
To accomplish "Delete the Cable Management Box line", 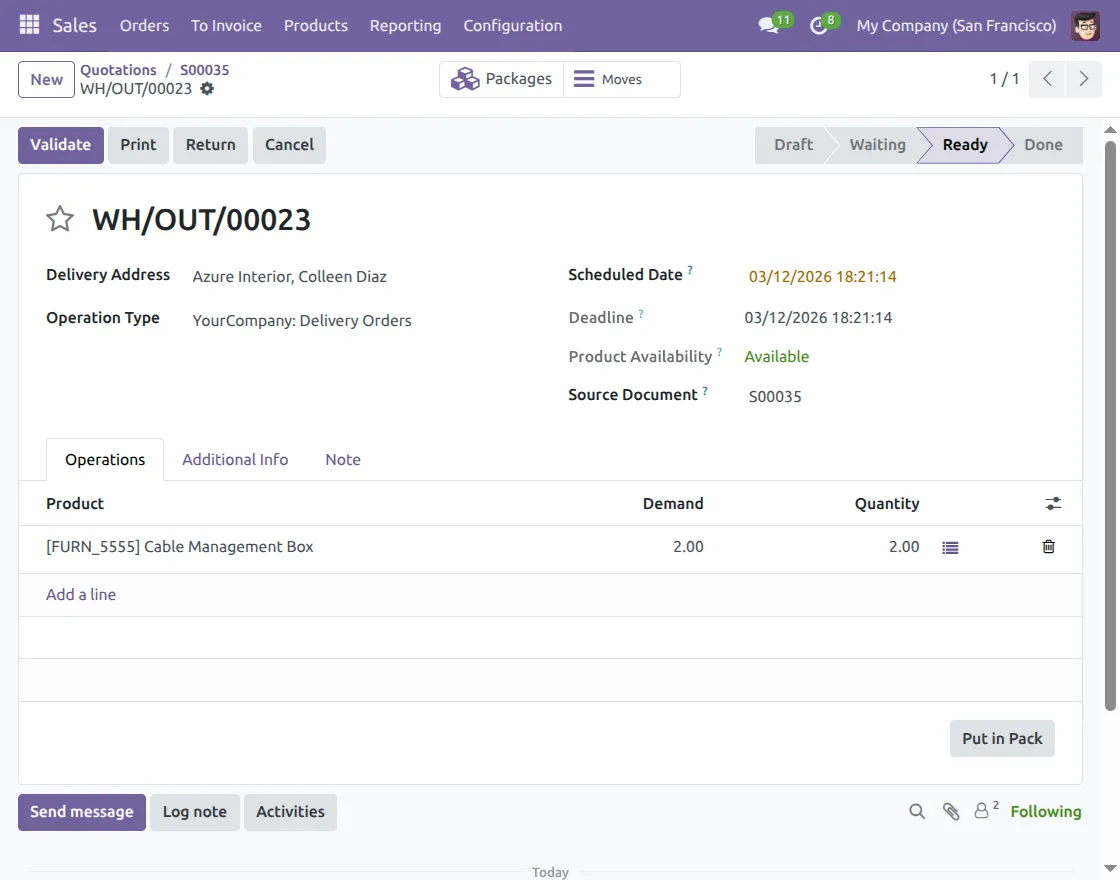I will (1048, 546).
